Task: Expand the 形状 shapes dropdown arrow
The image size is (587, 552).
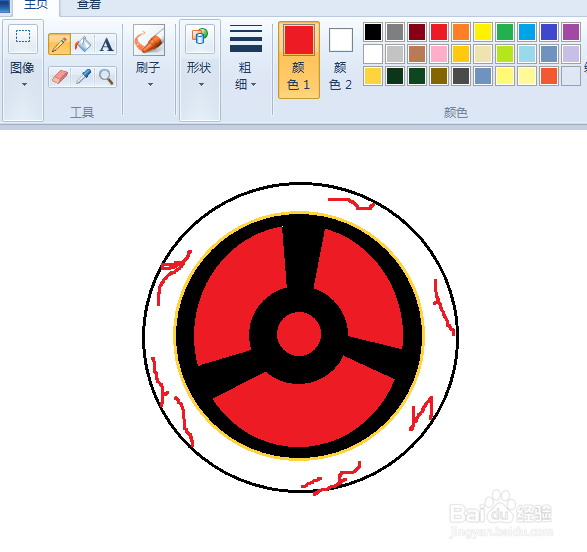Action: coord(201,85)
